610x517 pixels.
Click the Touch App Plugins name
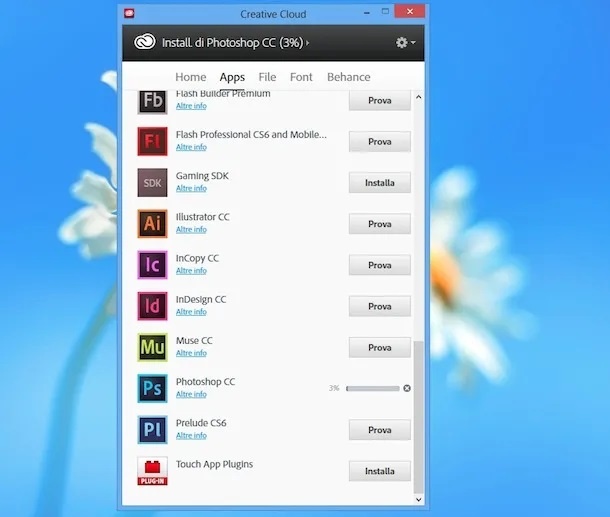[214, 464]
